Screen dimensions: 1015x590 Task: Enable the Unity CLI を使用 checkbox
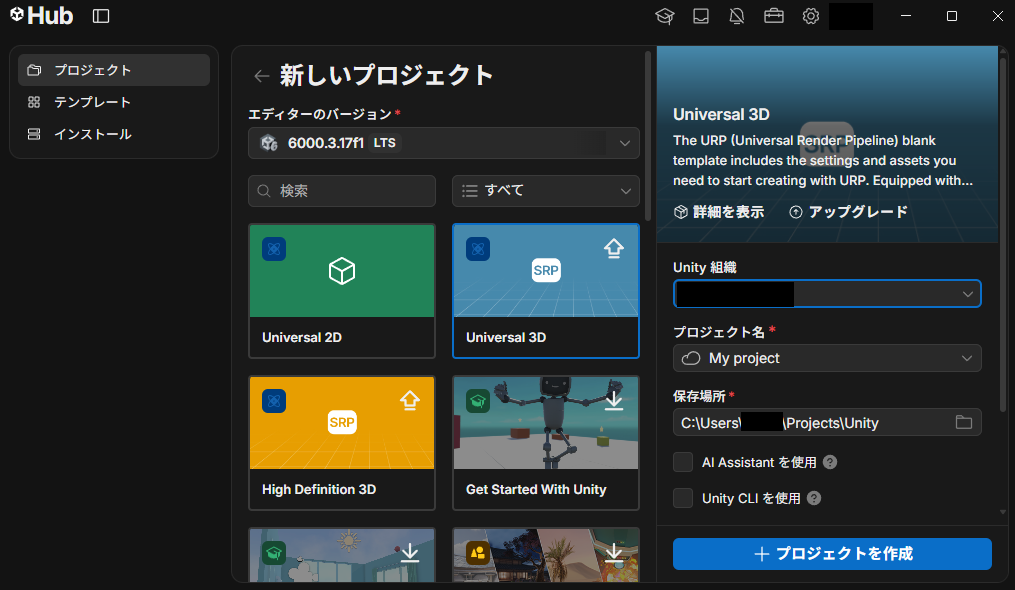pos(683,498)
